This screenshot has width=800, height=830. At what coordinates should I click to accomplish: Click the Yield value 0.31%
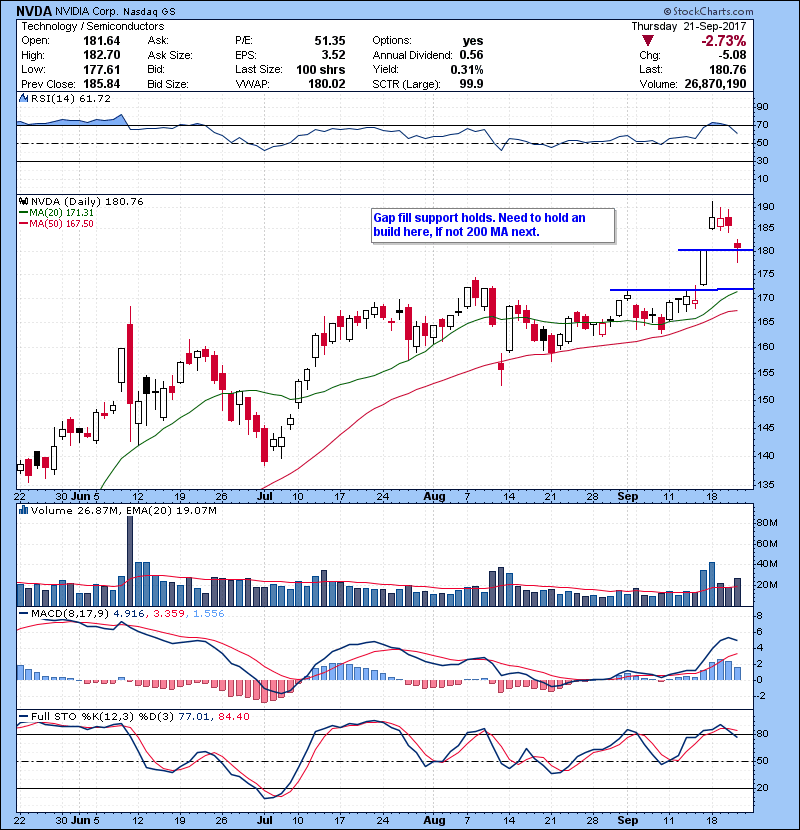pos(467,69)
